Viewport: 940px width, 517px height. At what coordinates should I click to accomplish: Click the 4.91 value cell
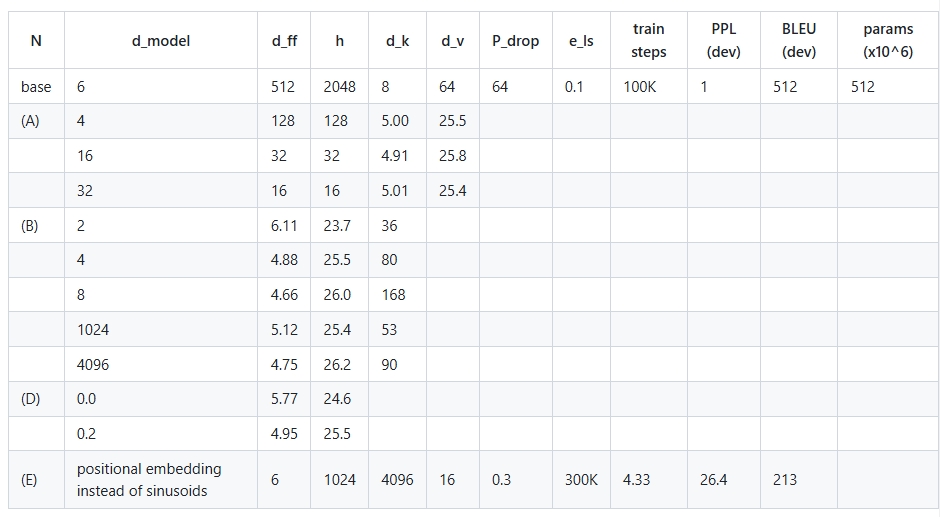[397, 156]
